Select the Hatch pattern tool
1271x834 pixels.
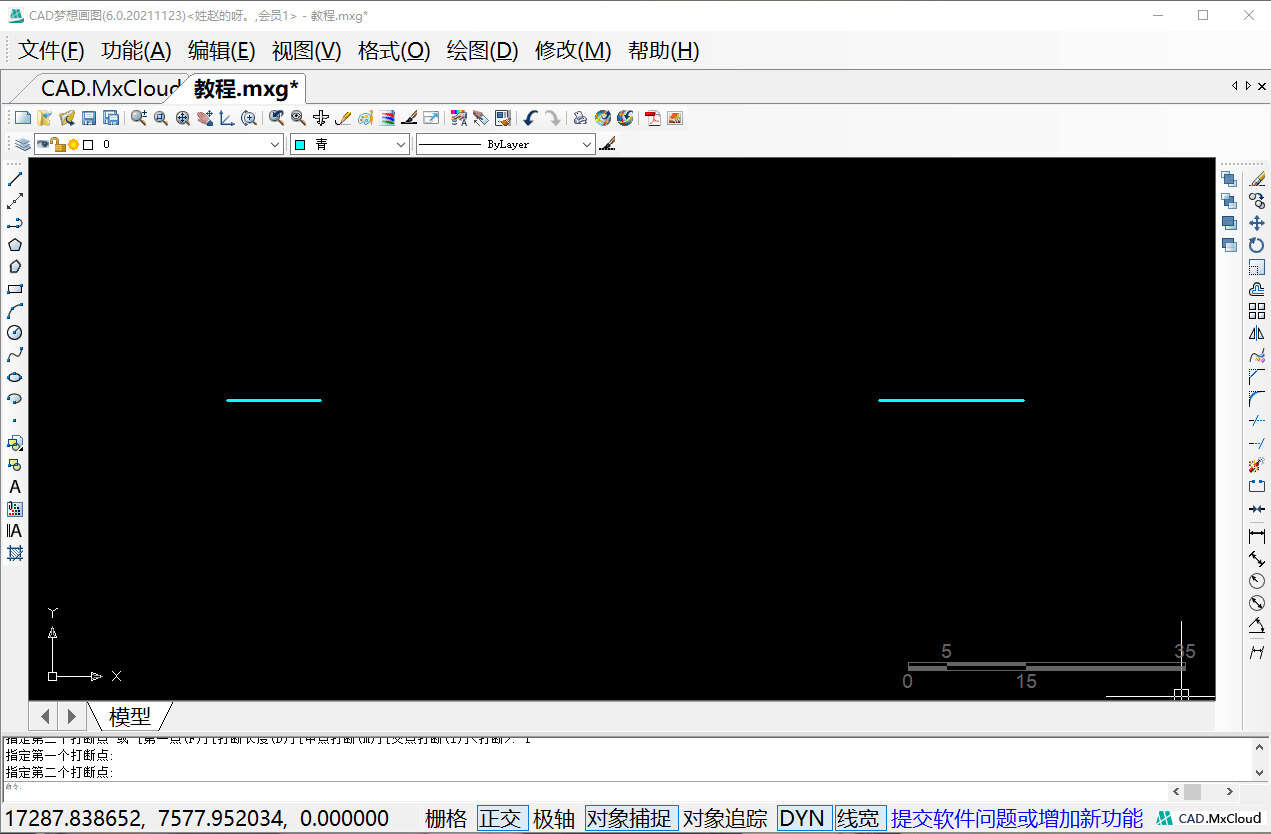pos(15,553)
